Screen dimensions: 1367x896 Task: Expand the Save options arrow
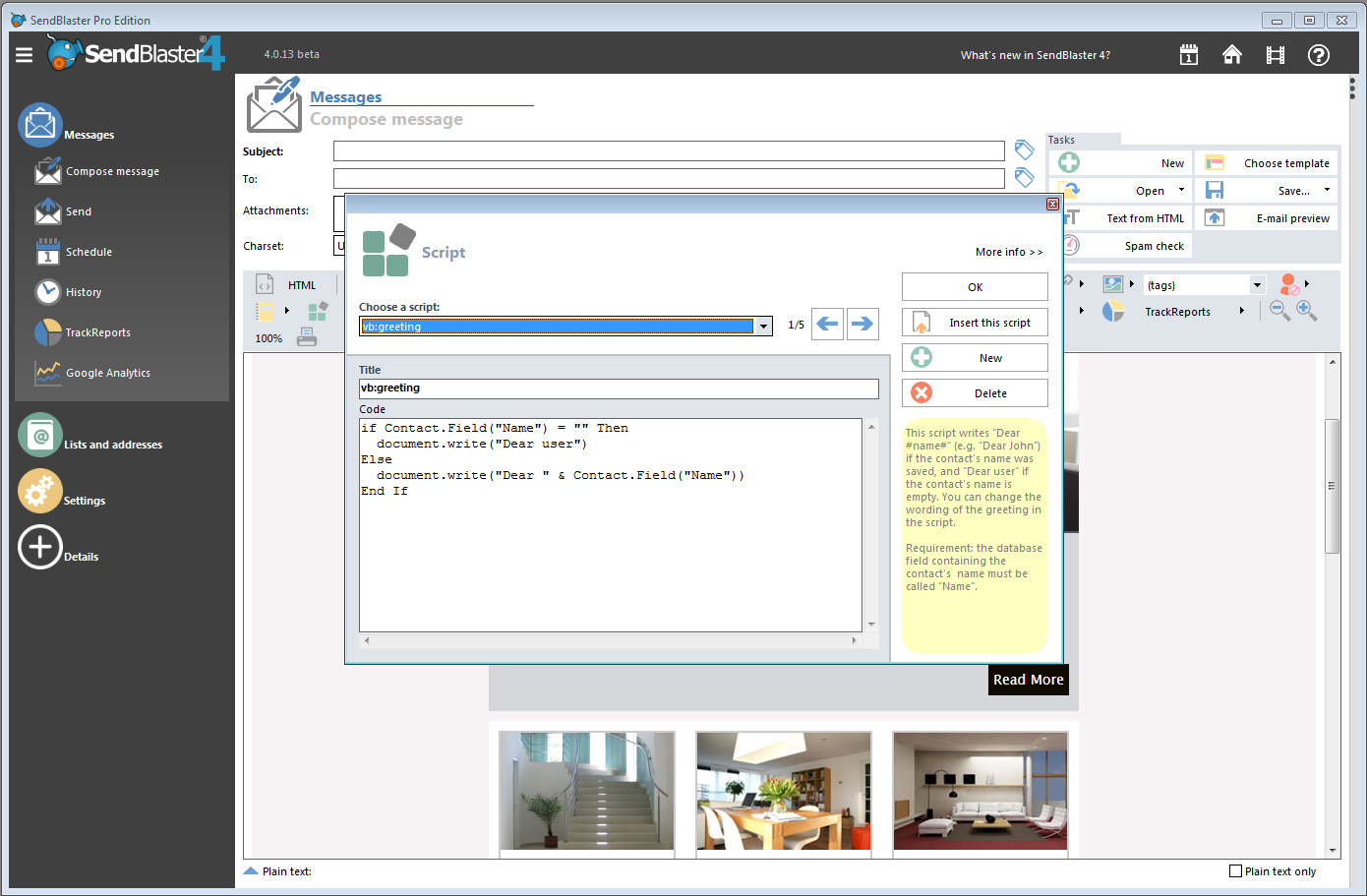[x=1327, y=190]
